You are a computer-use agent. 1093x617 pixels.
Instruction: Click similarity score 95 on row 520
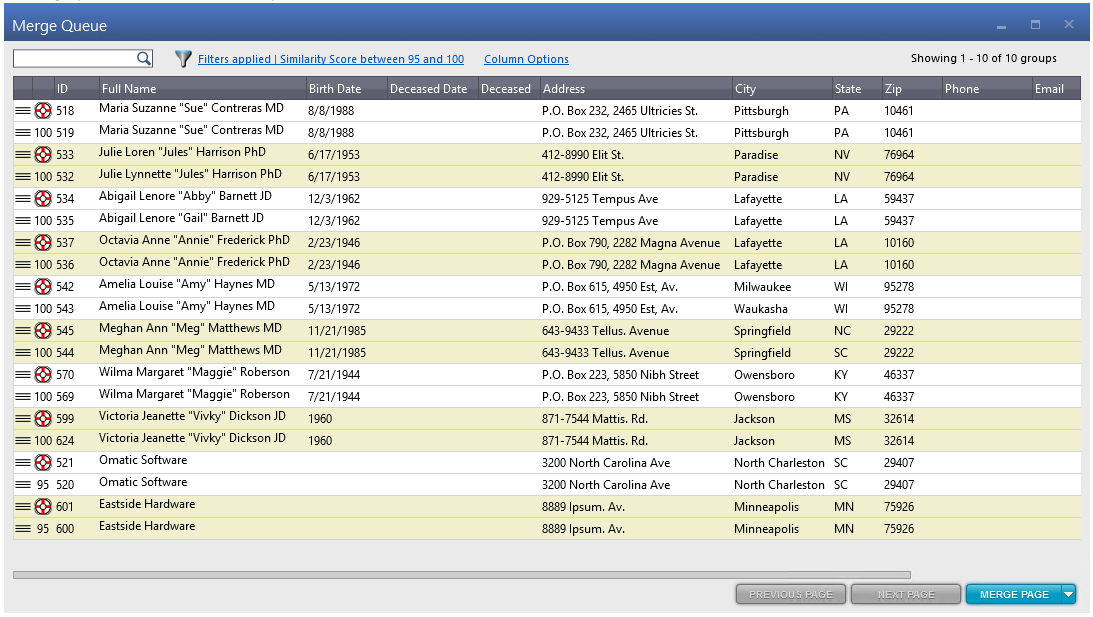pos(43,485)
